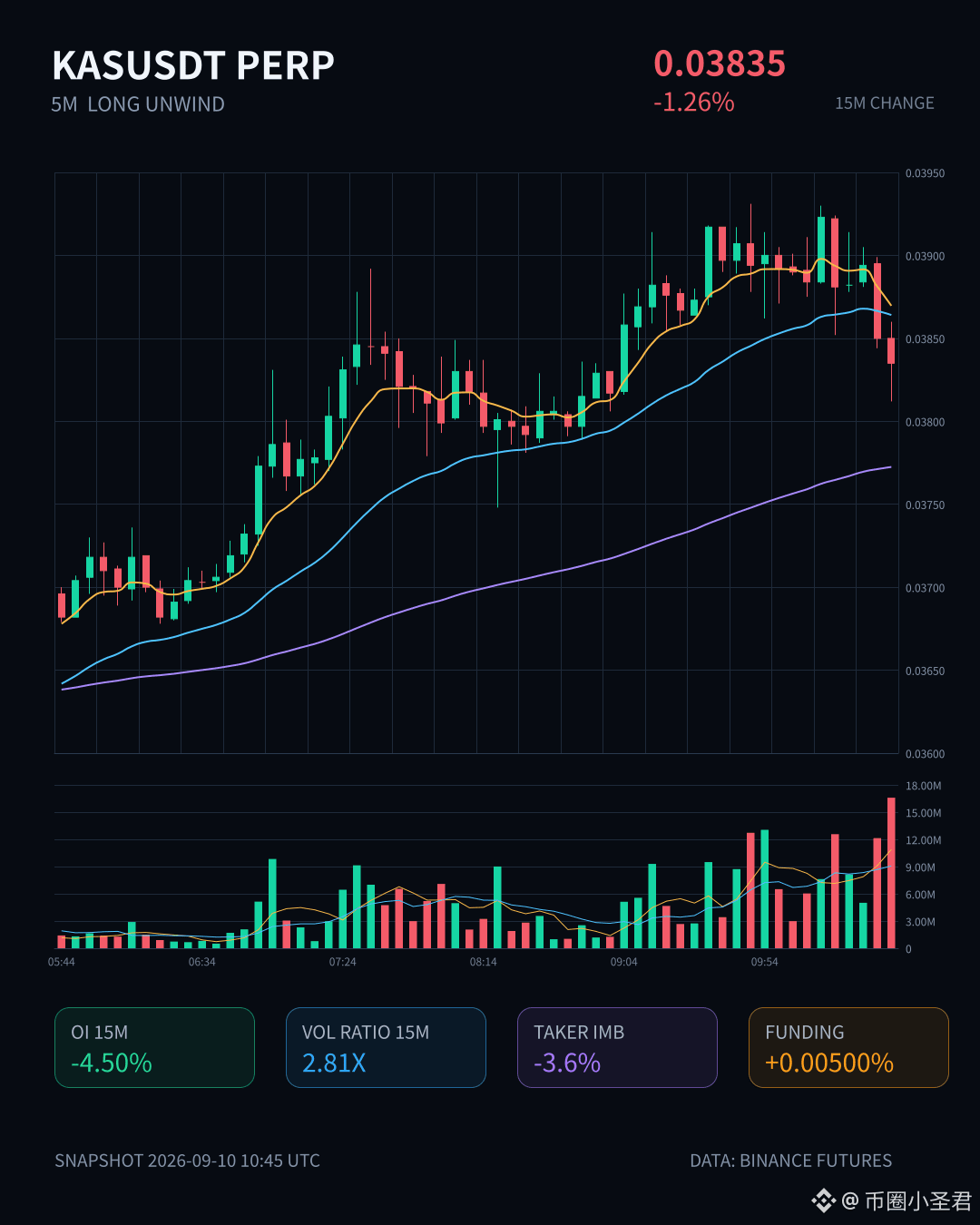Click the SNAPSHOT 2026-09-10 timestamp text

[187, 1161]
